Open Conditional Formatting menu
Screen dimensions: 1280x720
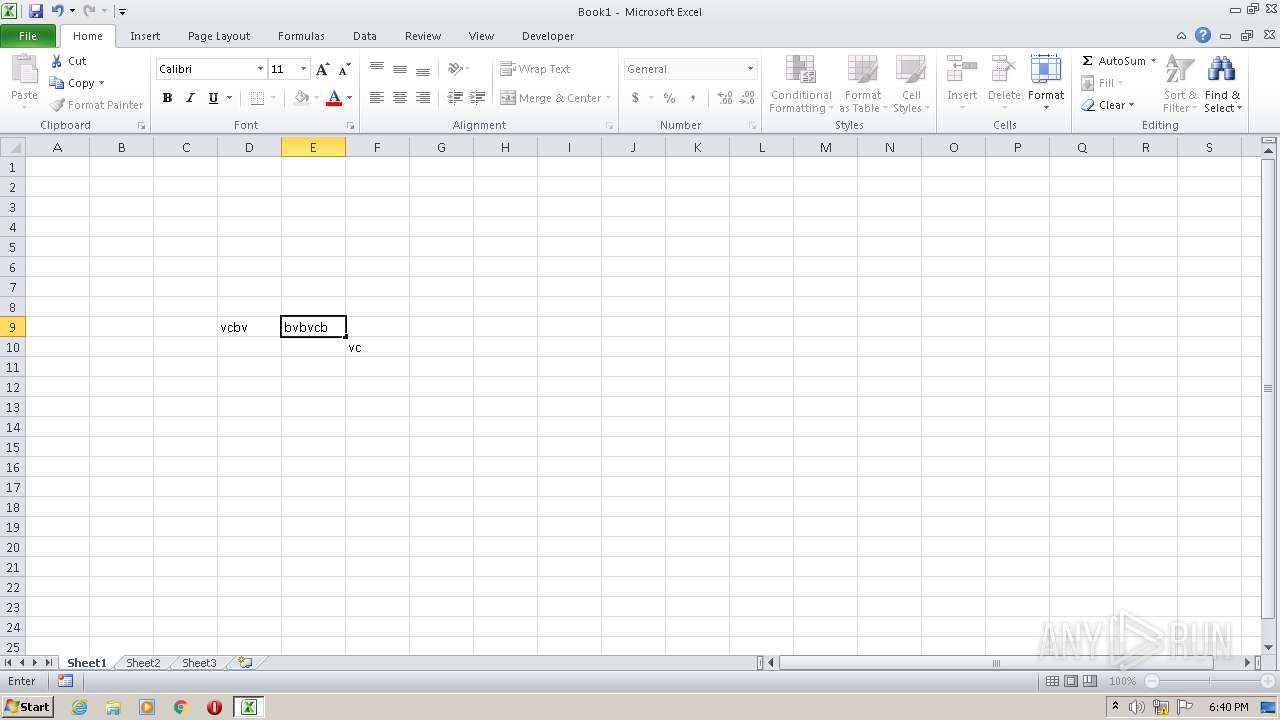click(801, 84)
